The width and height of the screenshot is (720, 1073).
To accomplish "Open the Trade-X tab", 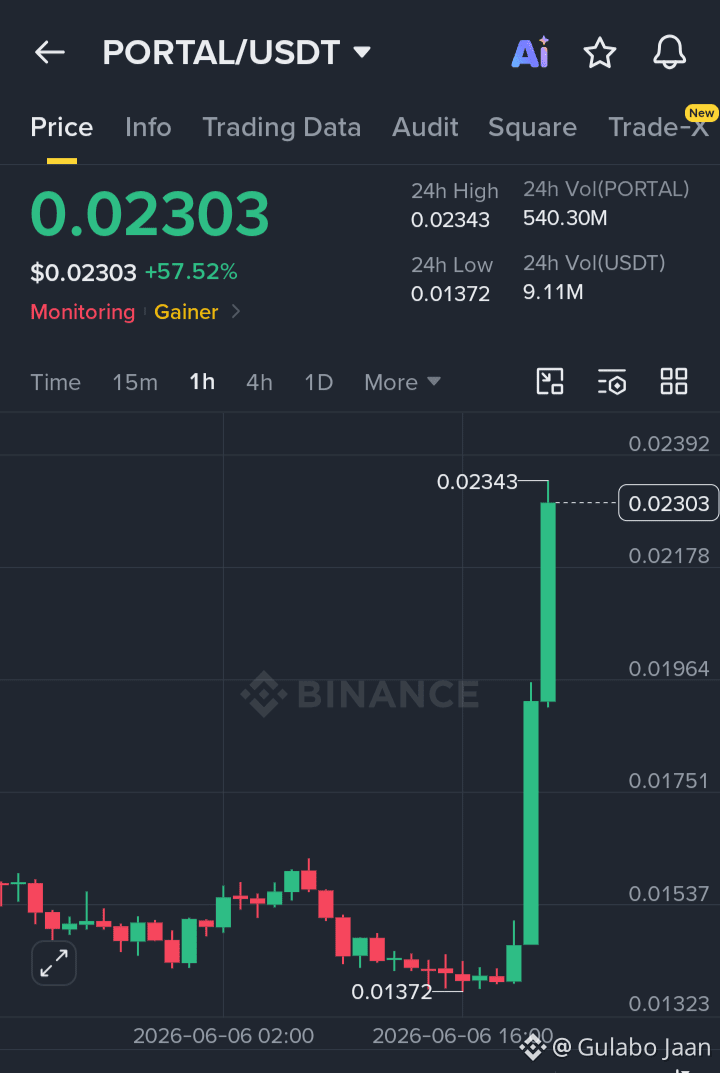I will (x=658, y=127).
